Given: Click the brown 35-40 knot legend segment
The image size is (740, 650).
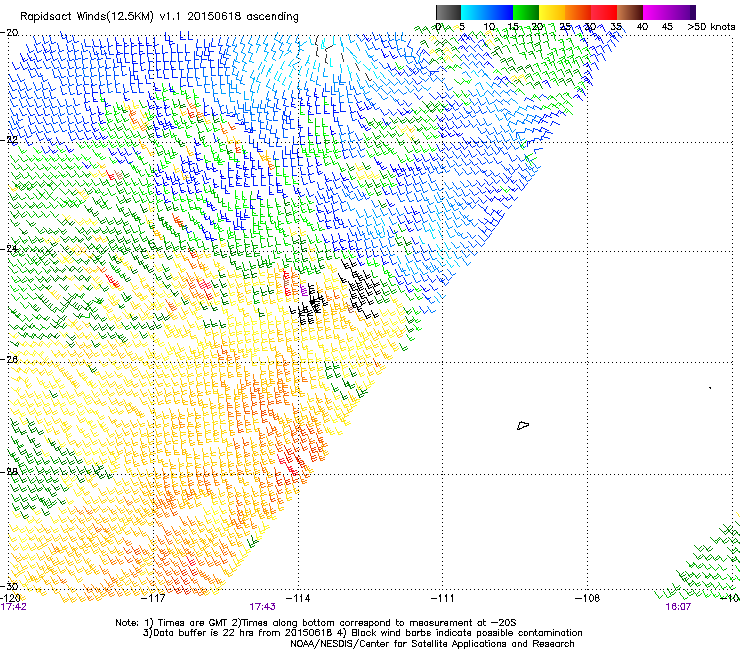Looking at the screenshot, I should pos(630,12).
